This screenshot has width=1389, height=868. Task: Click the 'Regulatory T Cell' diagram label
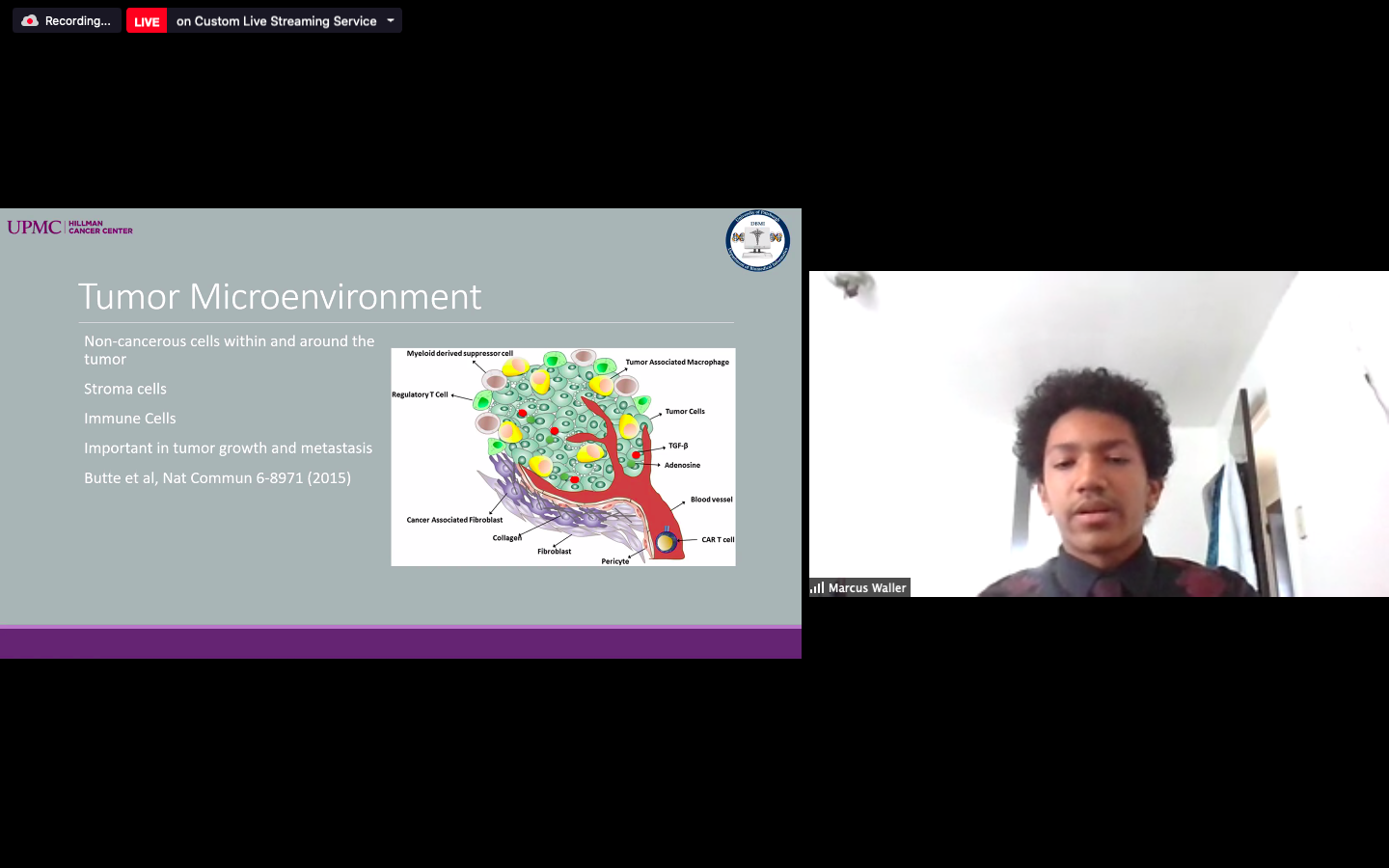tap(420, 394)
